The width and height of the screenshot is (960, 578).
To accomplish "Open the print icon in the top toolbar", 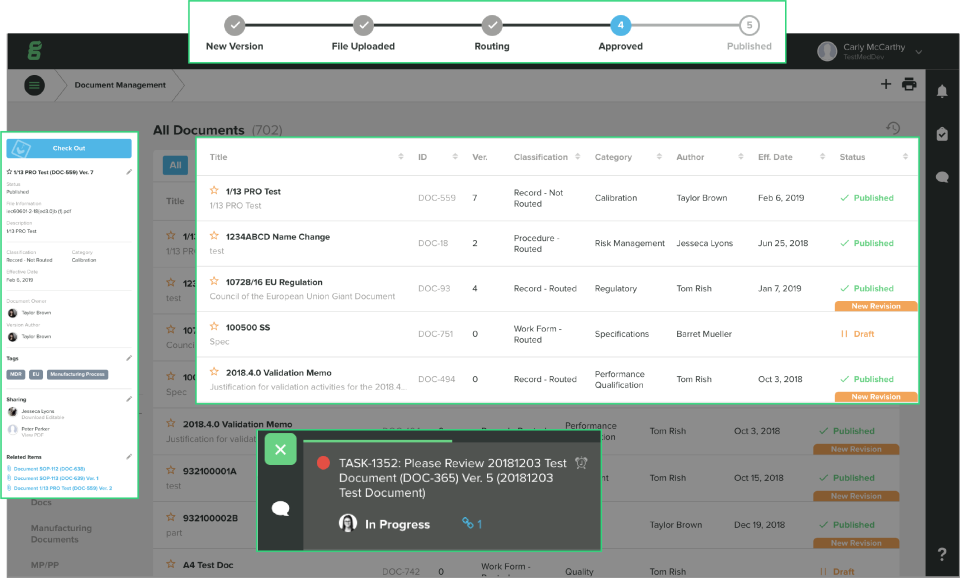I will pyautogui.click(x=909, y=85).
